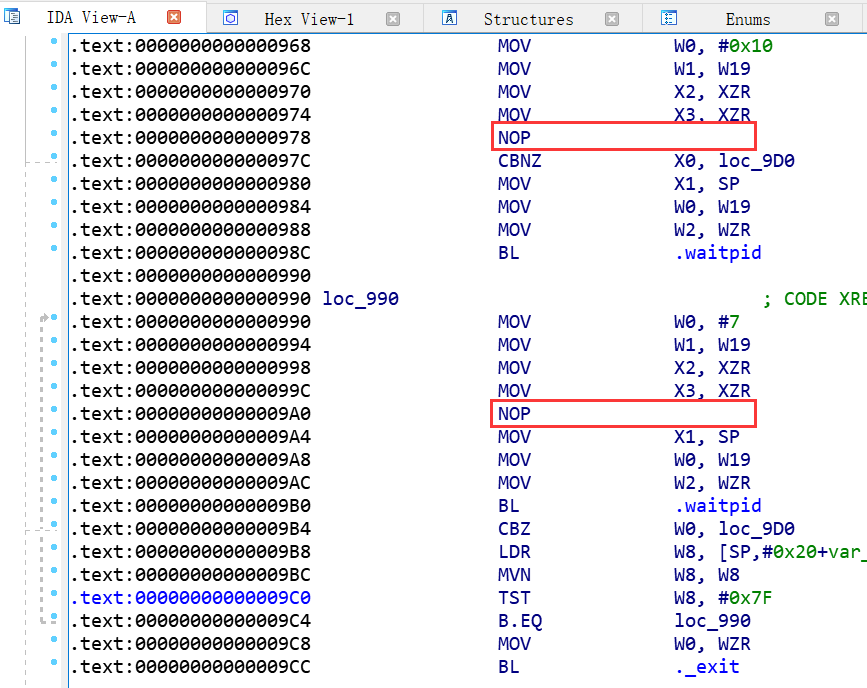Screen dimensions: 867x688
Task: Toggle breakpoint dot at address 9B0
Action: click(54, 501)
